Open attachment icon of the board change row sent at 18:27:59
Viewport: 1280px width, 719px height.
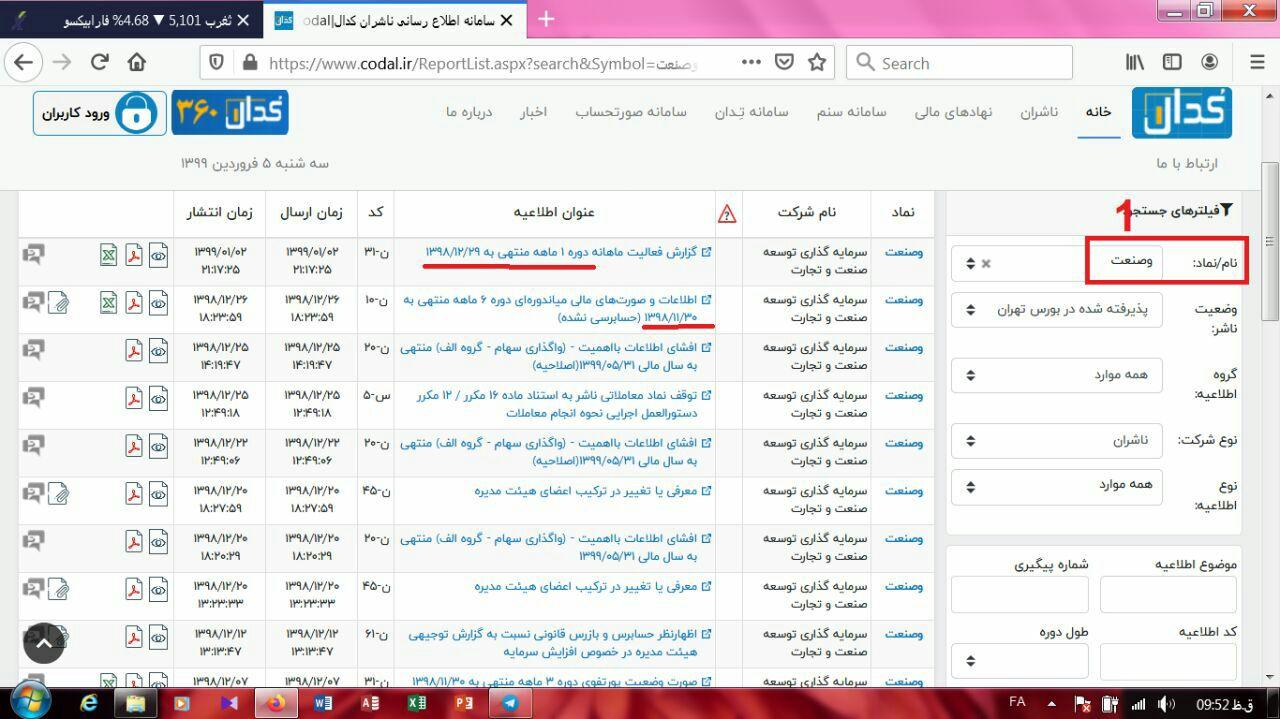tap(58, 493)
